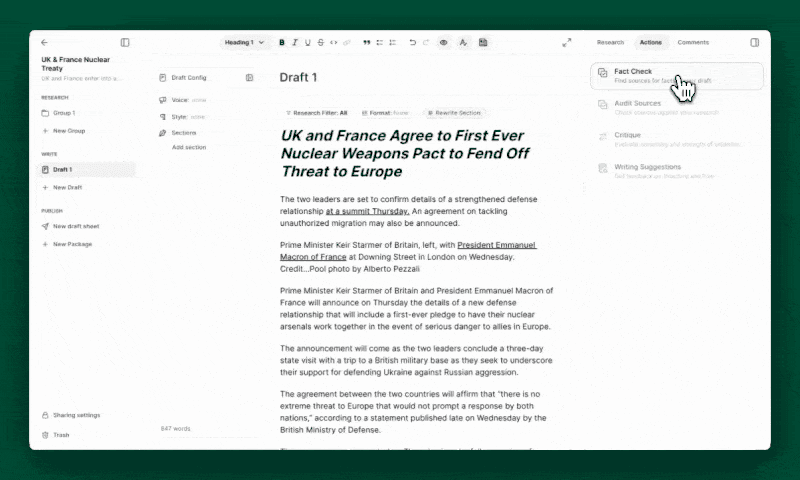The width and height of the screenshot is (800, 480).
Task: Insert a link with the chain icon
Action: coord(347,42)
